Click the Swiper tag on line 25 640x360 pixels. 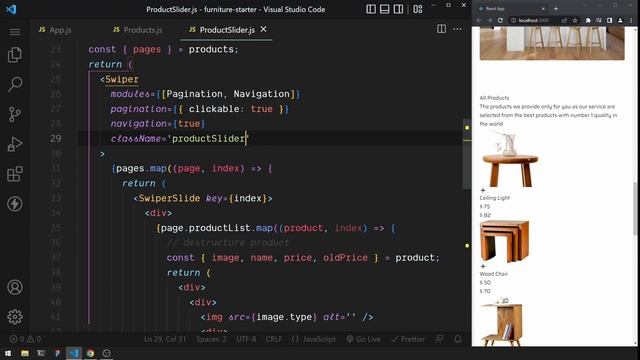(122, 79)
